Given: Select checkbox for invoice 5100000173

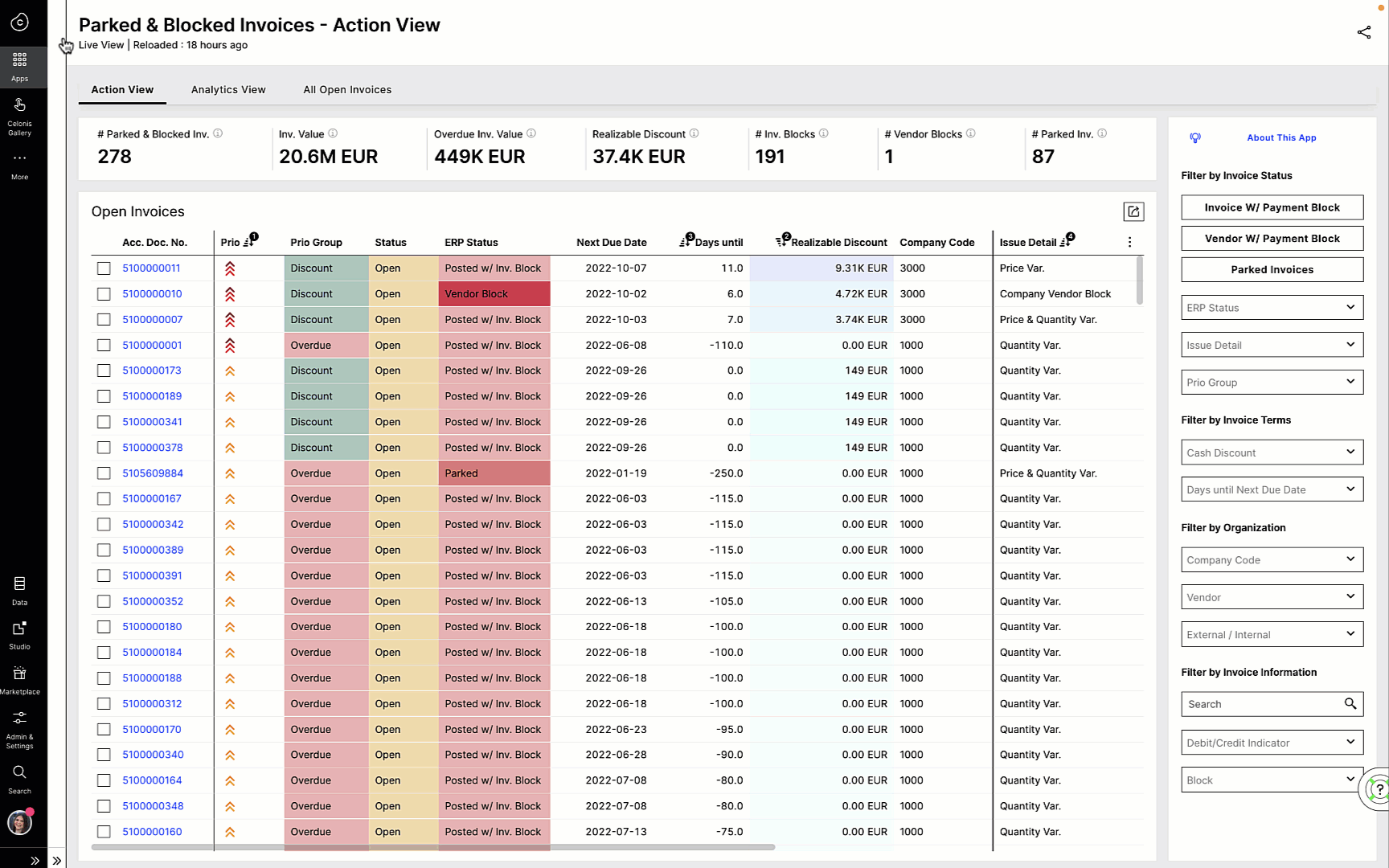Looking at the screenshot, I should (104, 371).
